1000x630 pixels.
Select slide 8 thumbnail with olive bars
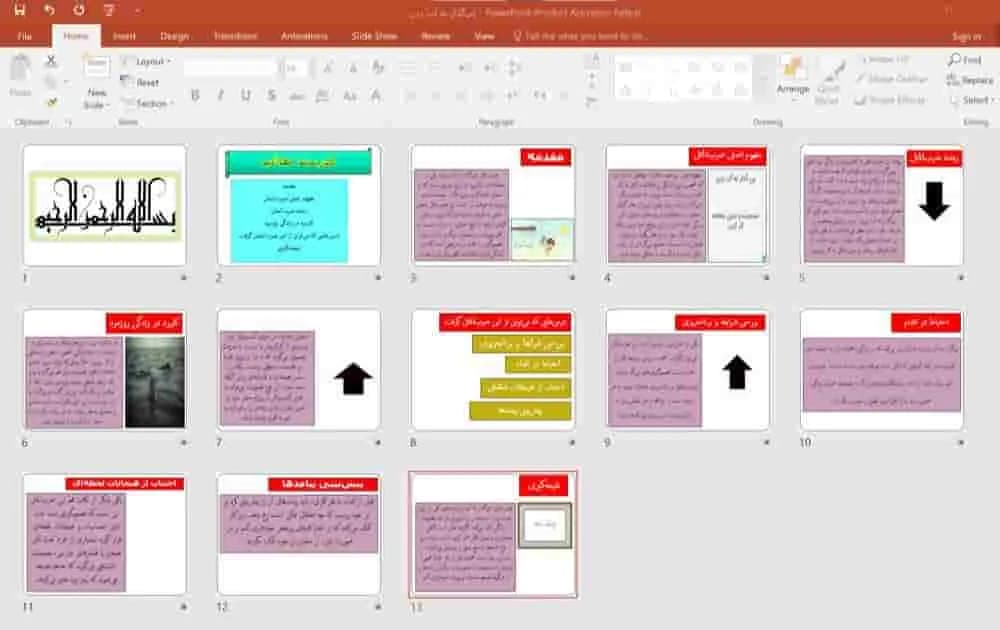493,370
